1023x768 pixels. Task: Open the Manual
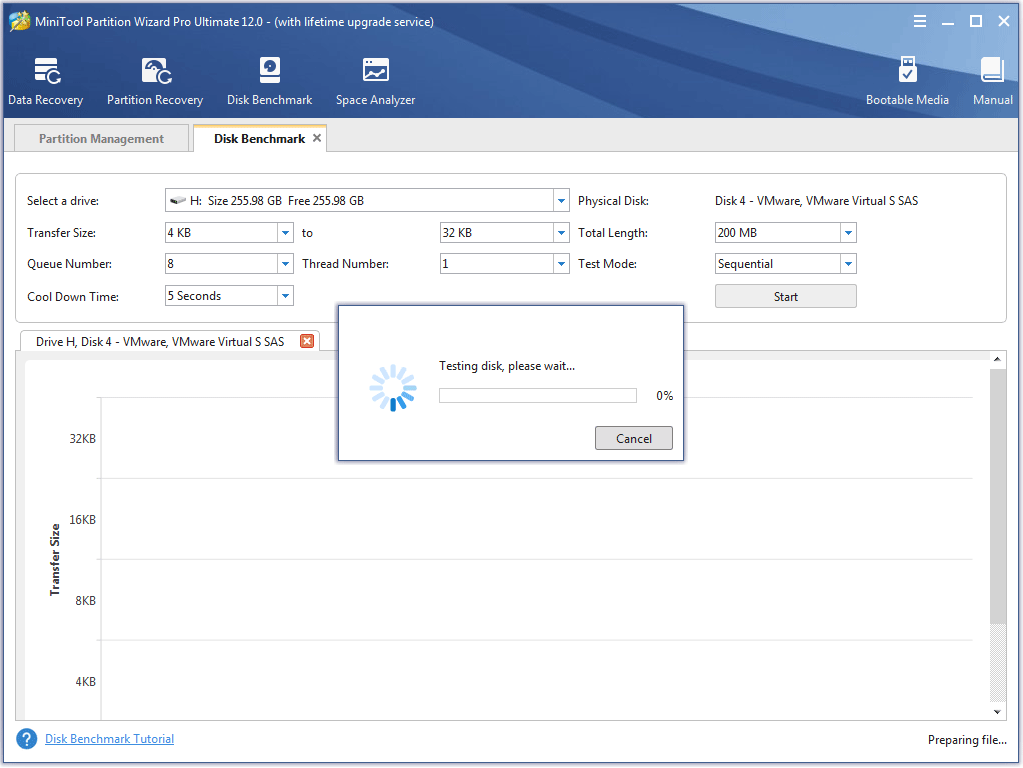coord(992,81)
